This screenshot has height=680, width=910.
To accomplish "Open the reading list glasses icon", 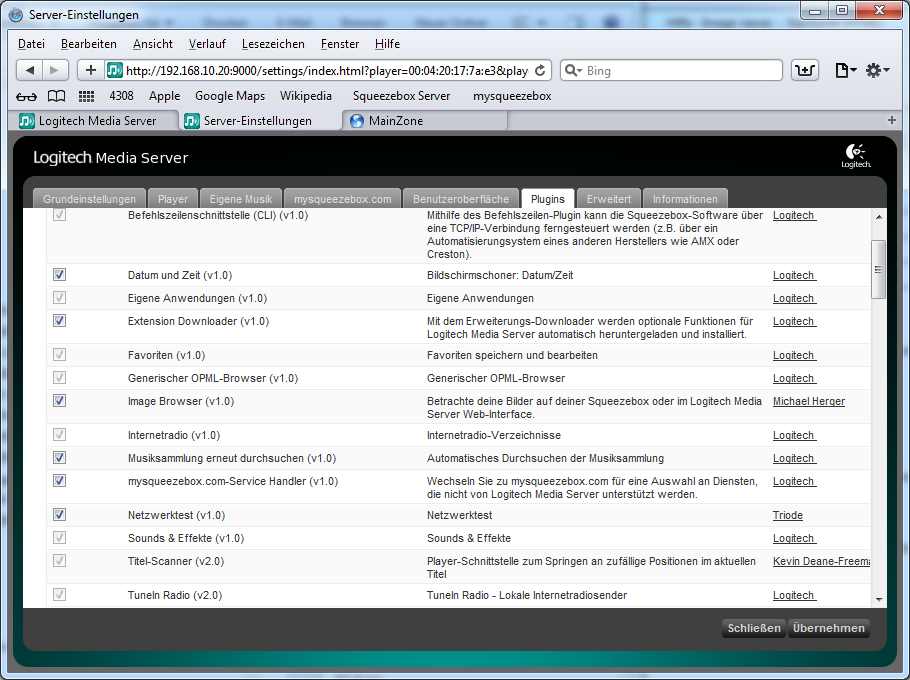I will pos(27,96).
